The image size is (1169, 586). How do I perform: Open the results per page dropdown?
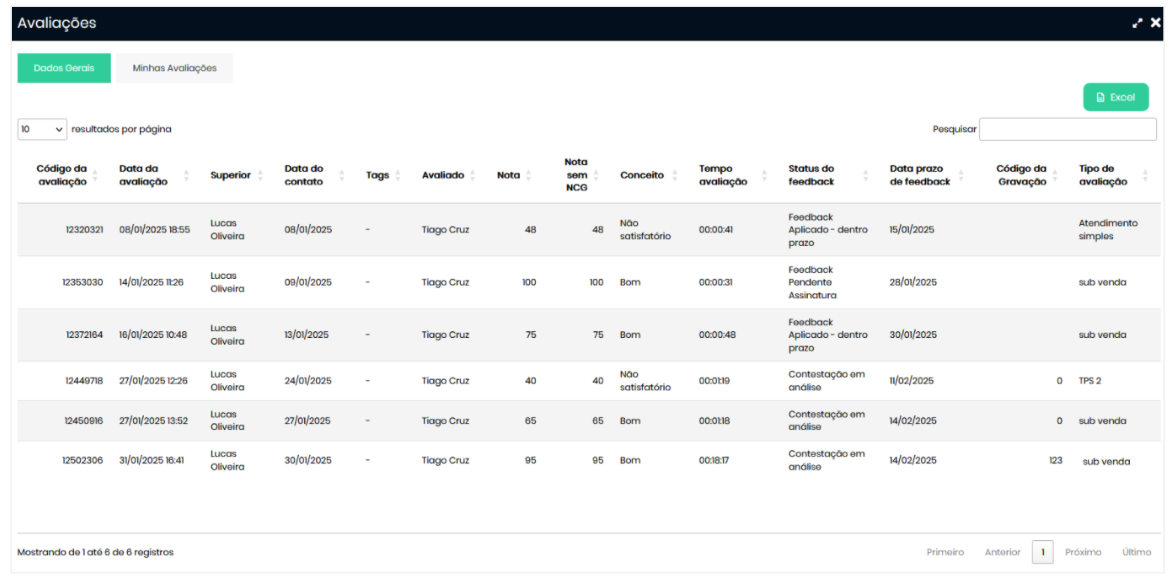pos(42,129)
